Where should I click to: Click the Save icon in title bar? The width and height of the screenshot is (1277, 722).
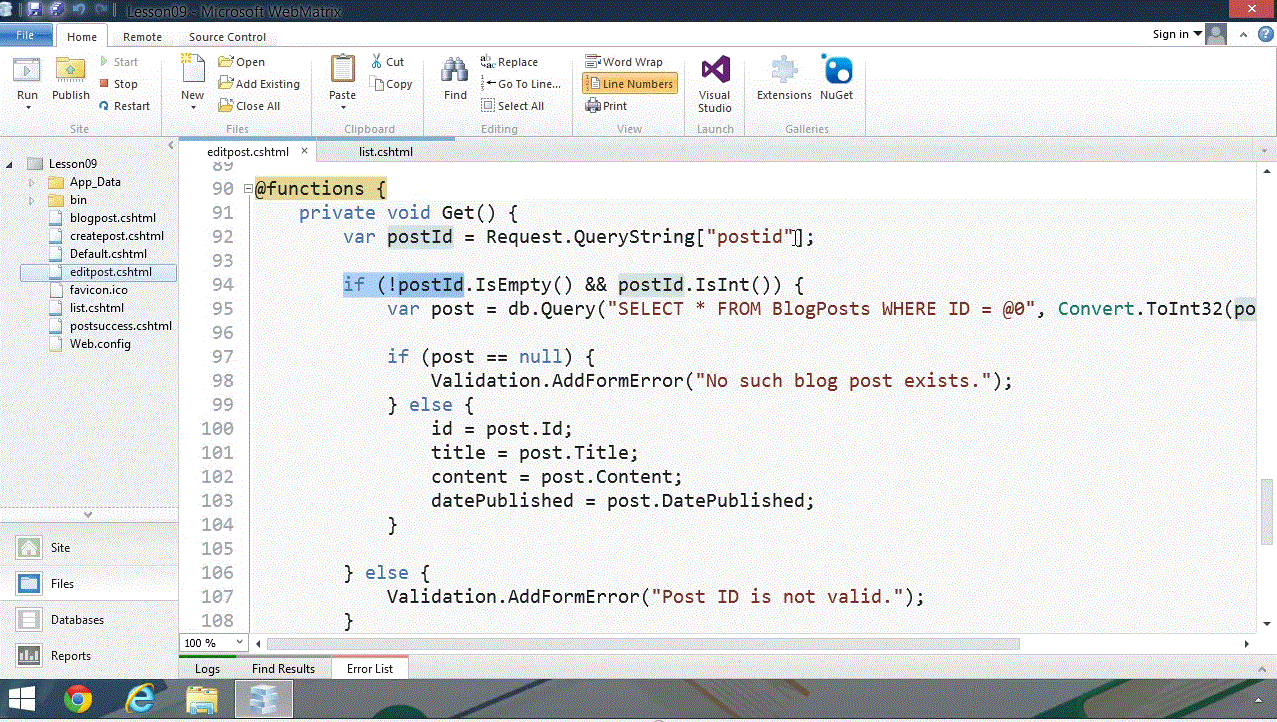click(34, 9)
